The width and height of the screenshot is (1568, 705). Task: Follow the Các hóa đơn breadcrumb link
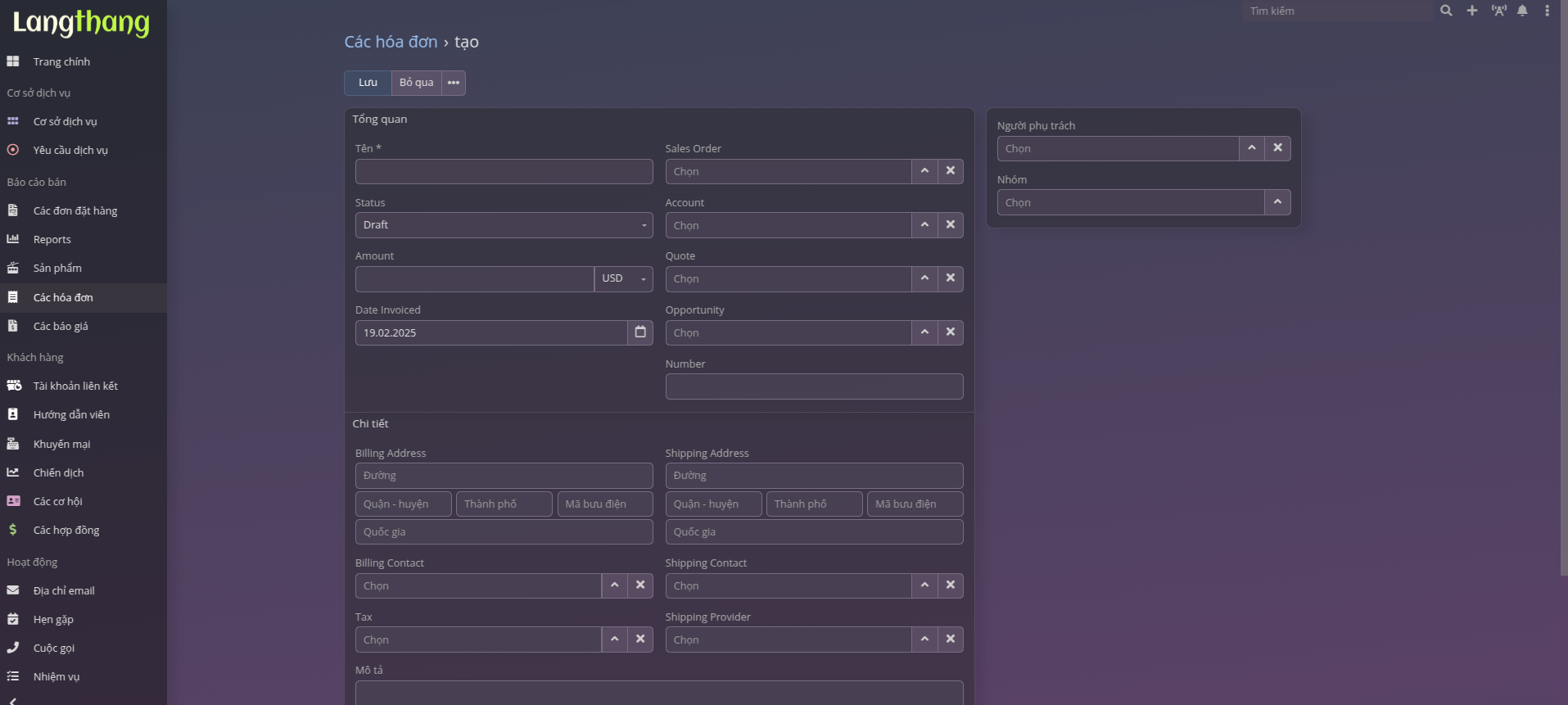pyautogui.click(x=391, y=42)
